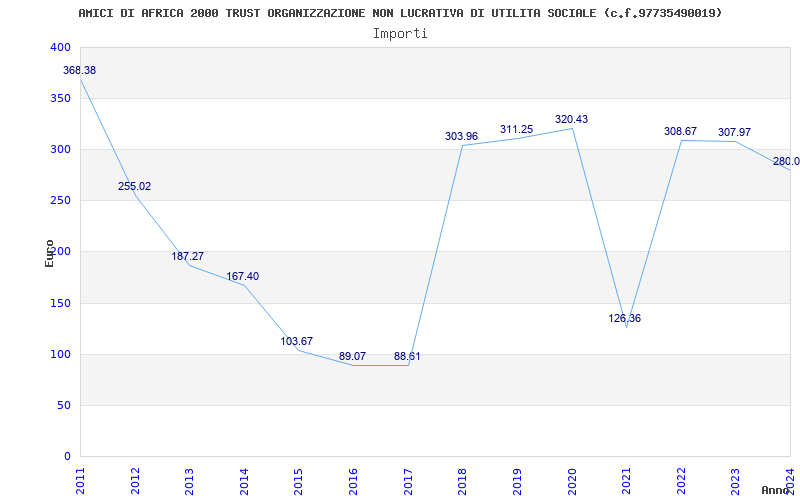
Task: Click the 2017 x-axis year label
Action: click(408, 481)
